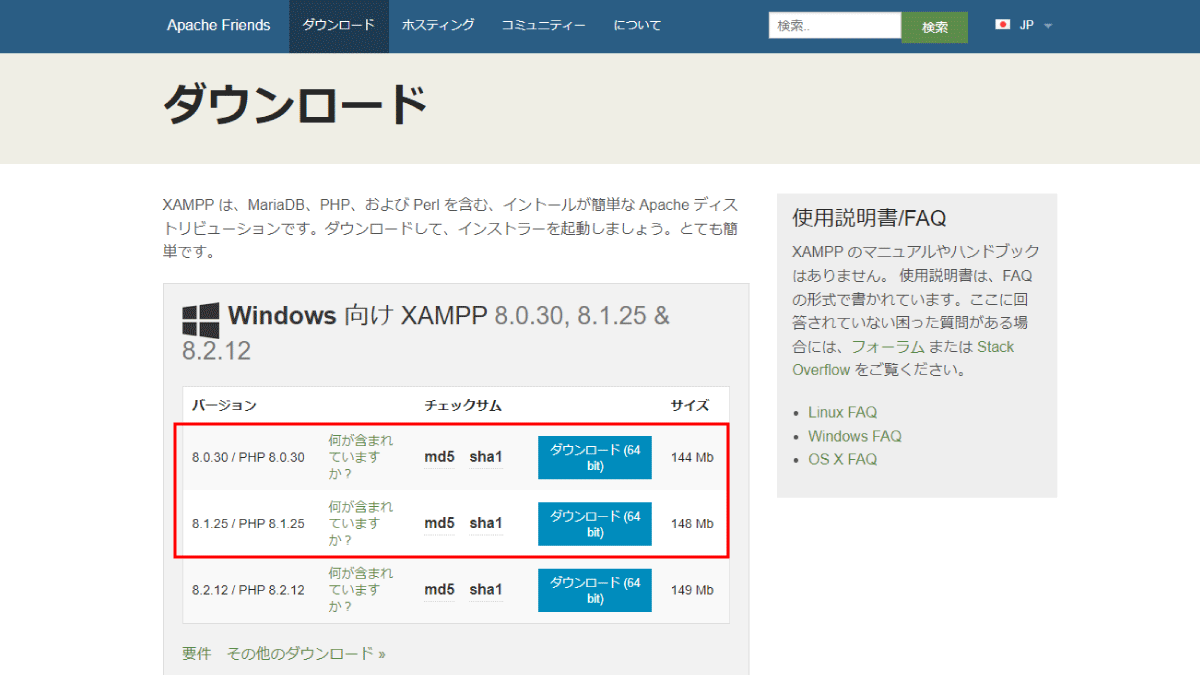Open その他のダウンロード » link

coord(306,653)
